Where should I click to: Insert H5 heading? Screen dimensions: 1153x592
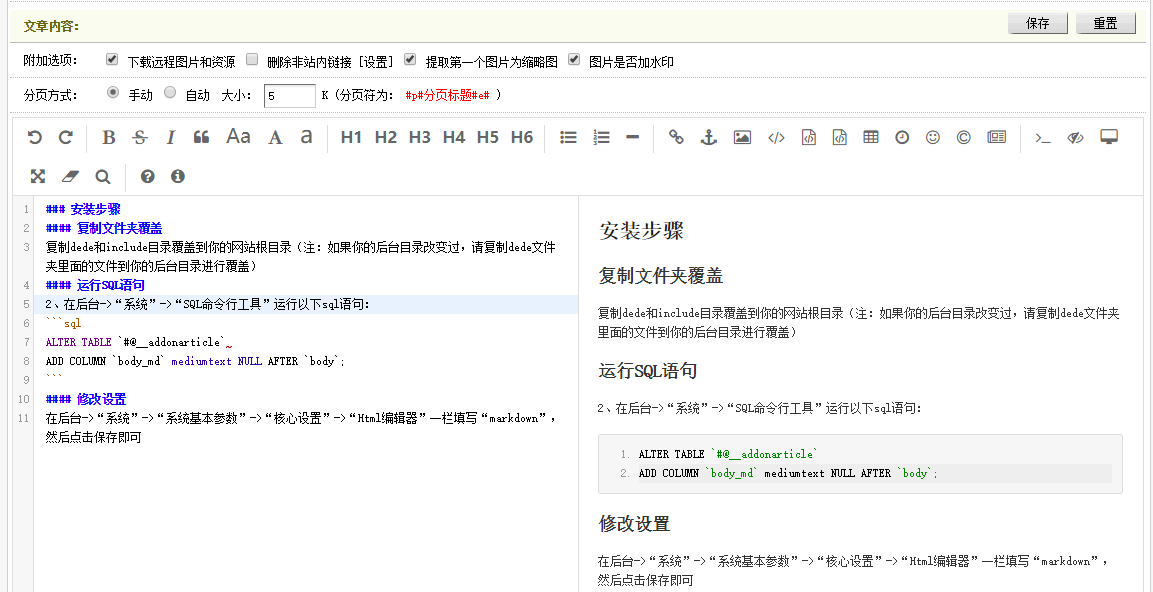click(x=488, y=137)
